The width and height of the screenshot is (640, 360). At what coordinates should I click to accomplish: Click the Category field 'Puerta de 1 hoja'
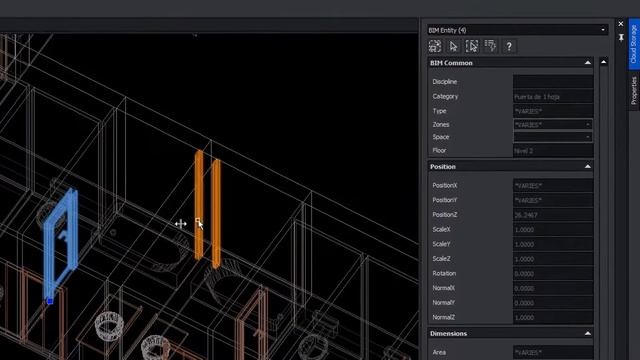[553, 96]
